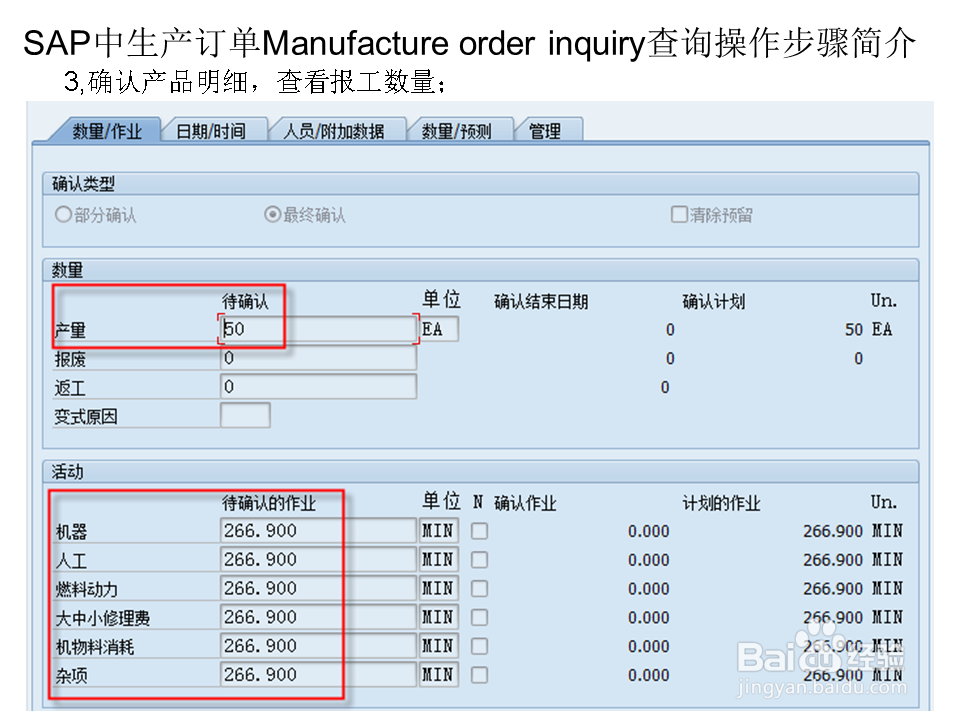Image resolution: width=960 pixels, height=720 pixels.
Task: Click the MIN unit field for 机器
Action: 439,530
